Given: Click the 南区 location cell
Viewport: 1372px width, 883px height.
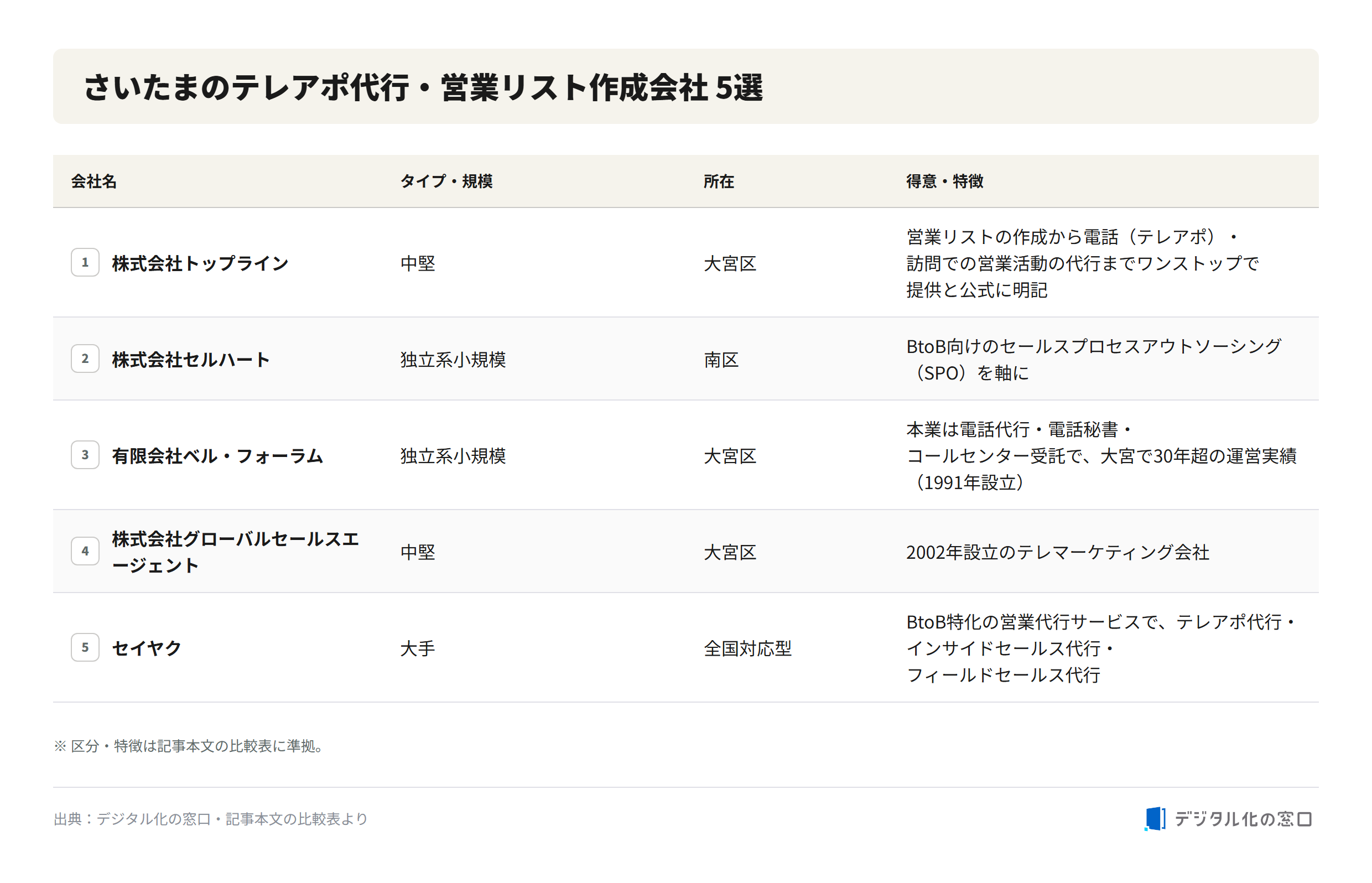Looking at the screenshot, I should [x=721, y=360].
